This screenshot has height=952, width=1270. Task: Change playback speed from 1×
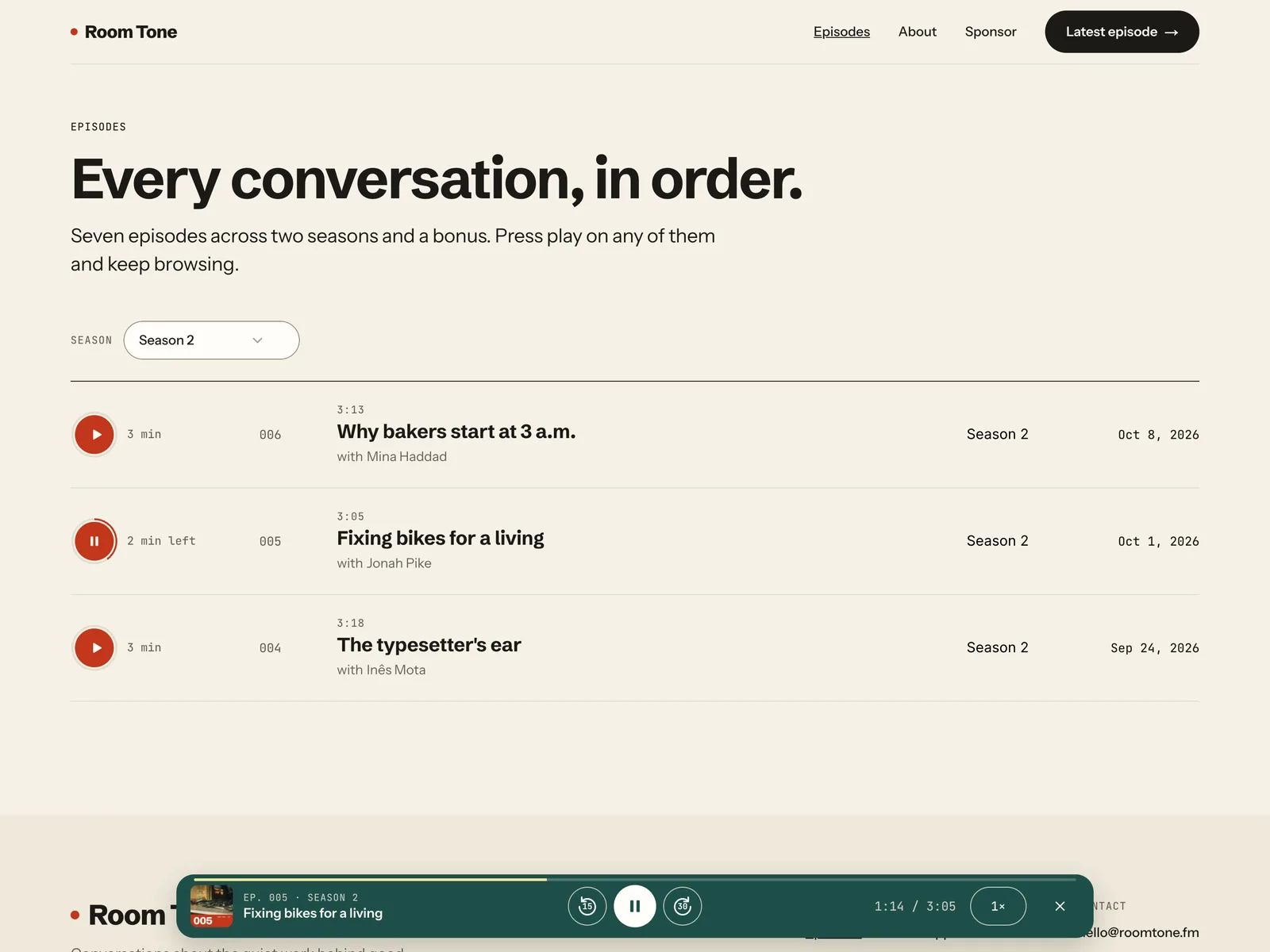(x=998, y=906)
